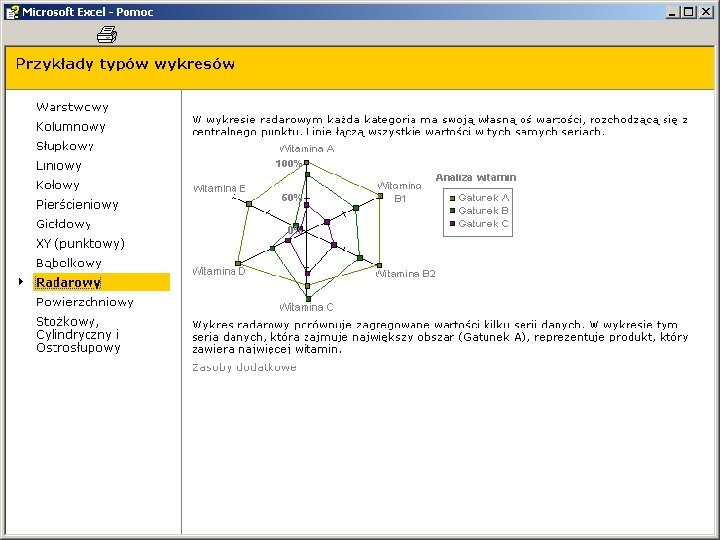Expand the Zasoby dodatkowe section
The image size is (720, 540).
click(244, 367)
